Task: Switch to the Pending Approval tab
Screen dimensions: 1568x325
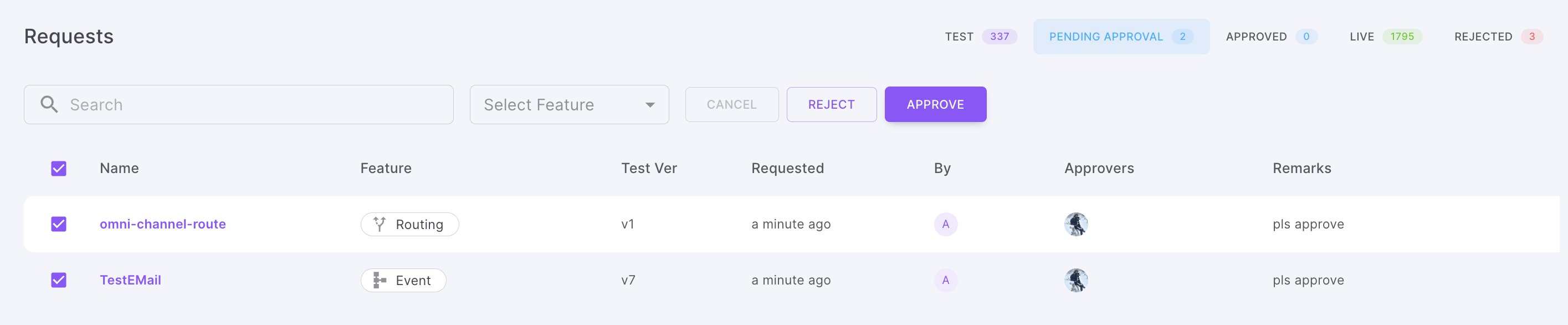Action: point(1121,37)
